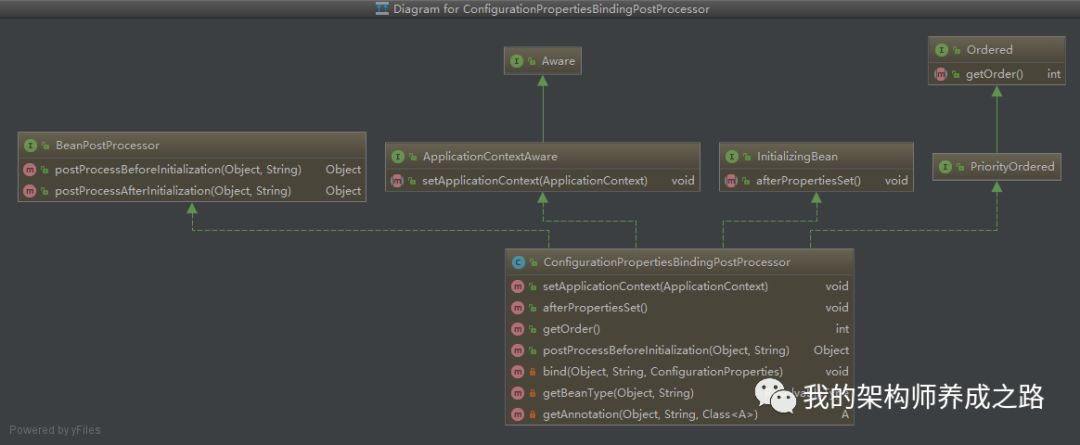1080x445 pixels.
Task: Click the ApplicationContextAware interface icon
Action: (x=397, y=156)
